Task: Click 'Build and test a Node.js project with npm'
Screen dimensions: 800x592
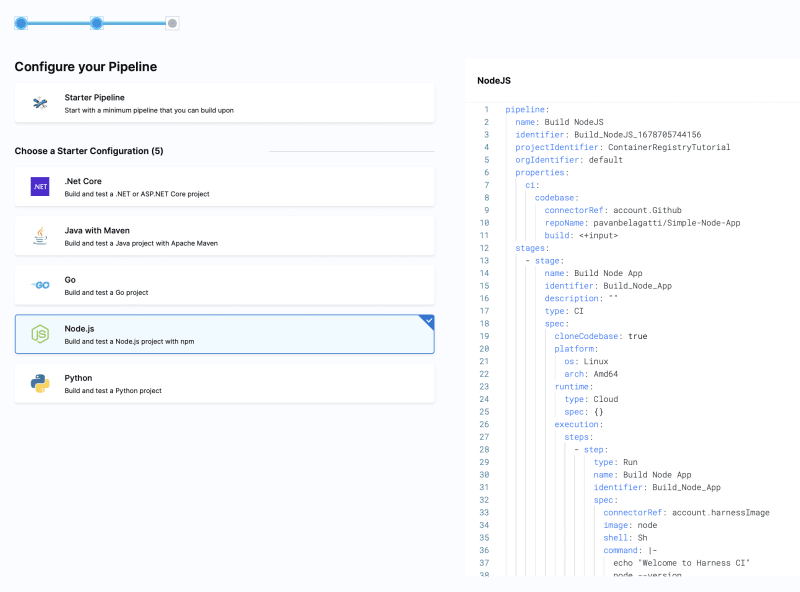Action: tap(129, 341)
